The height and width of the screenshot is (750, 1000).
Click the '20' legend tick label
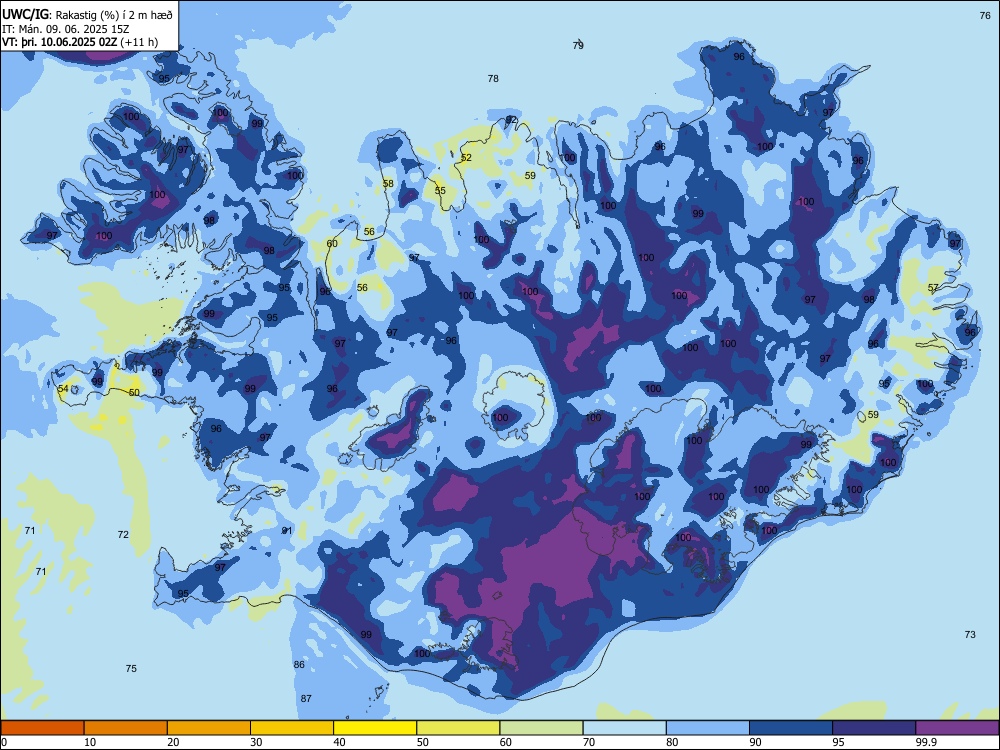173,742
